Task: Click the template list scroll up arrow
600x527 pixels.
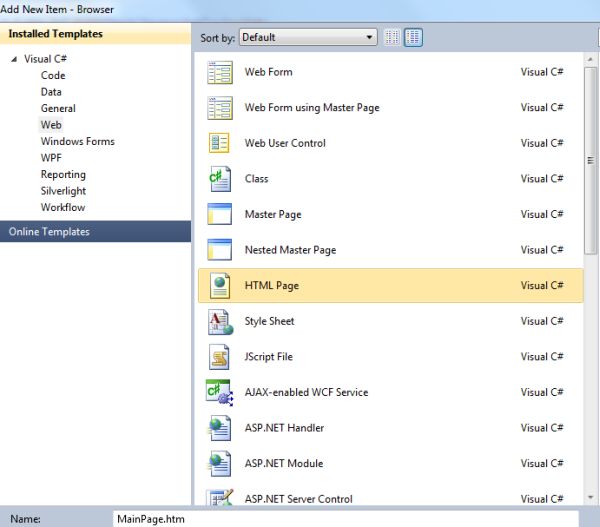Action: [x=590, y=59]
